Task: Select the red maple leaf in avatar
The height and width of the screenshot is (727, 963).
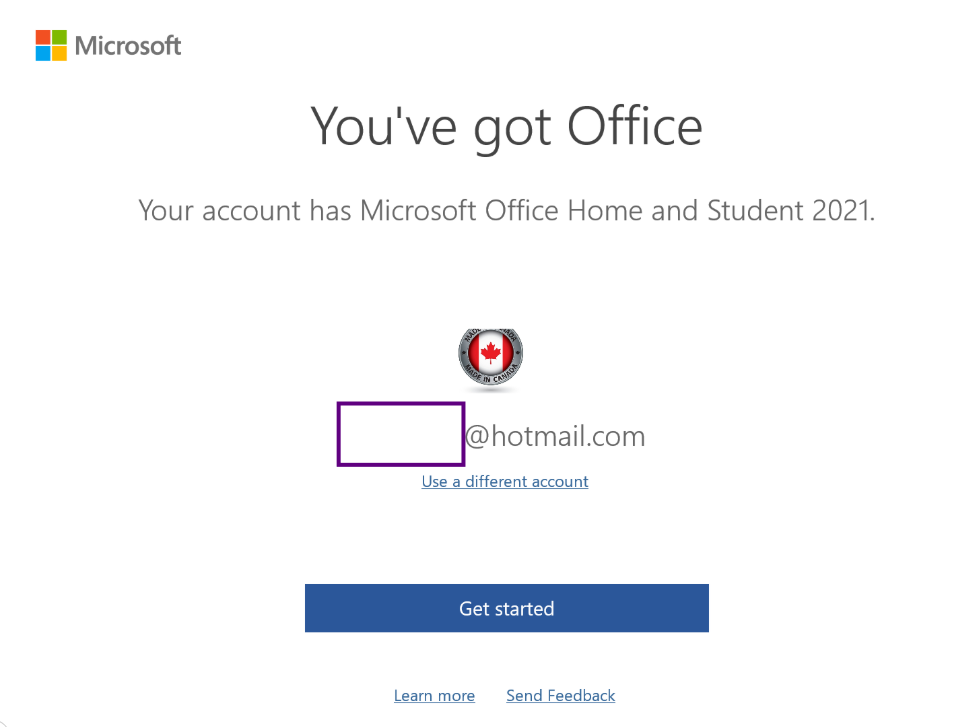Action: (491, 352)
